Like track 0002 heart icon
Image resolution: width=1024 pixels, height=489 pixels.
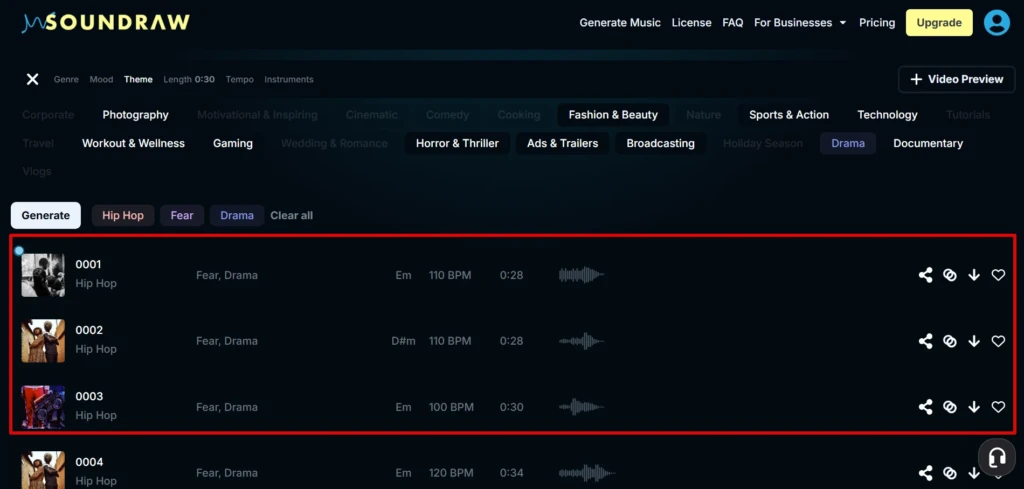pyautogui.click(x=998, y=341)
